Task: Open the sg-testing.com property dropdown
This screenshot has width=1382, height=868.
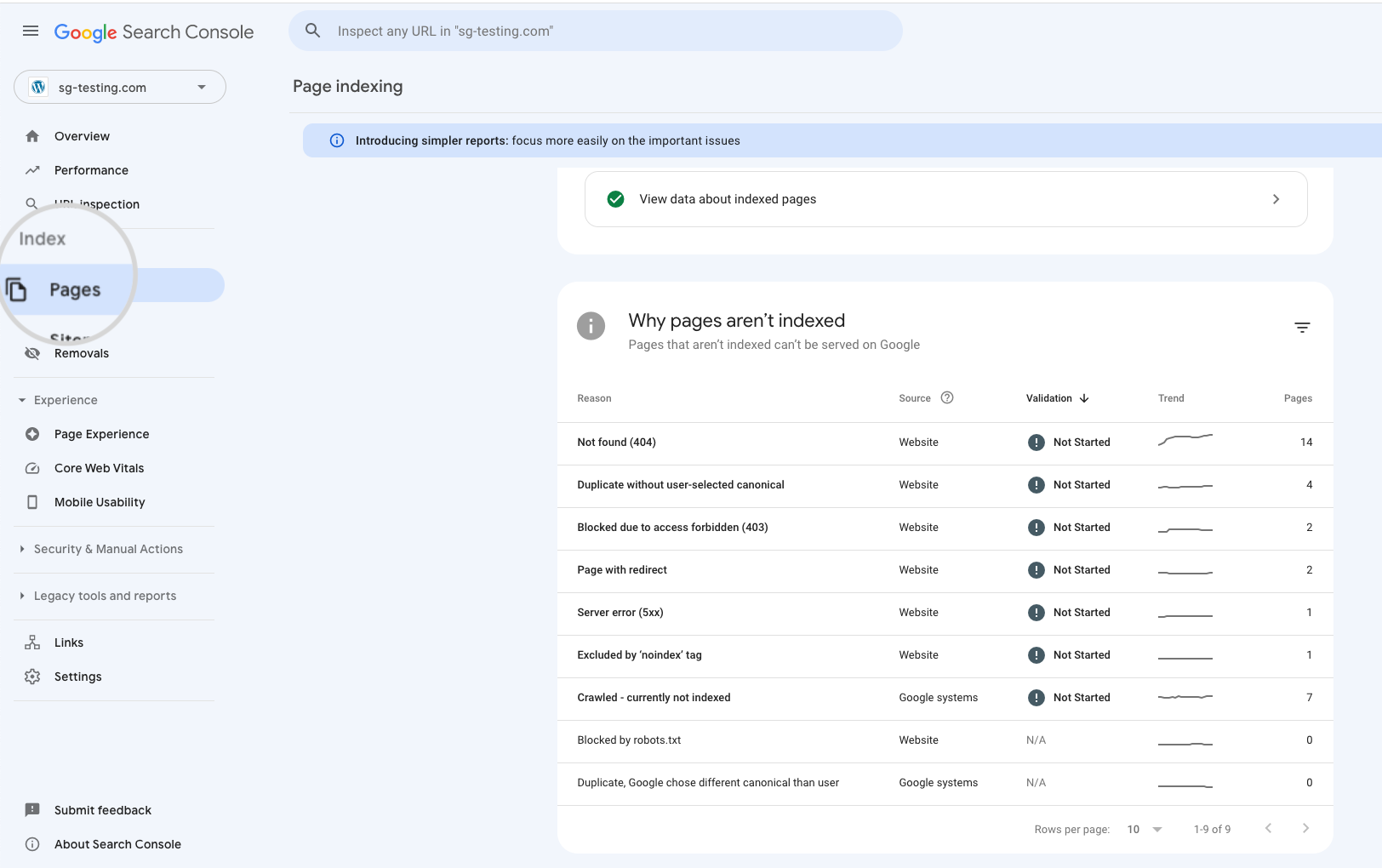Action: coord(120,87)
